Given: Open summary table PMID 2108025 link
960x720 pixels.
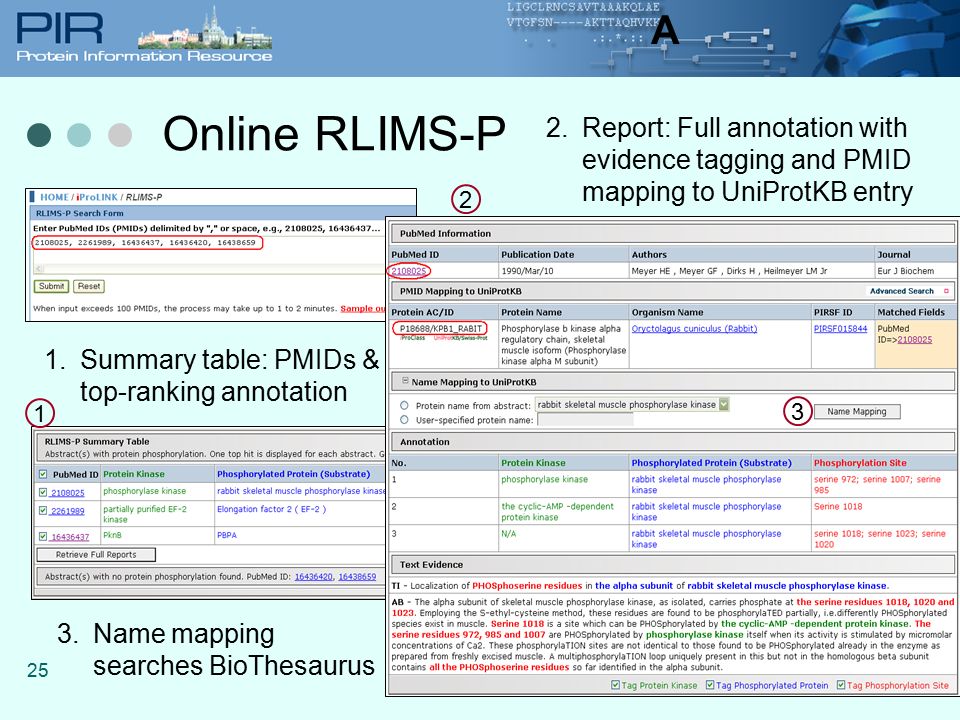Looking at the screenshot, I should (68, 493).
